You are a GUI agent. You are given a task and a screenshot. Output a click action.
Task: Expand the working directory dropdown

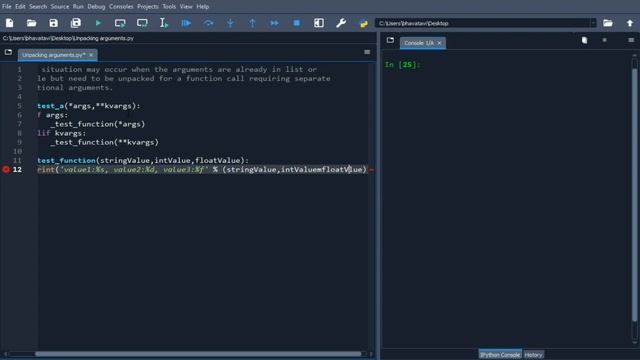(x=593, y=23)
